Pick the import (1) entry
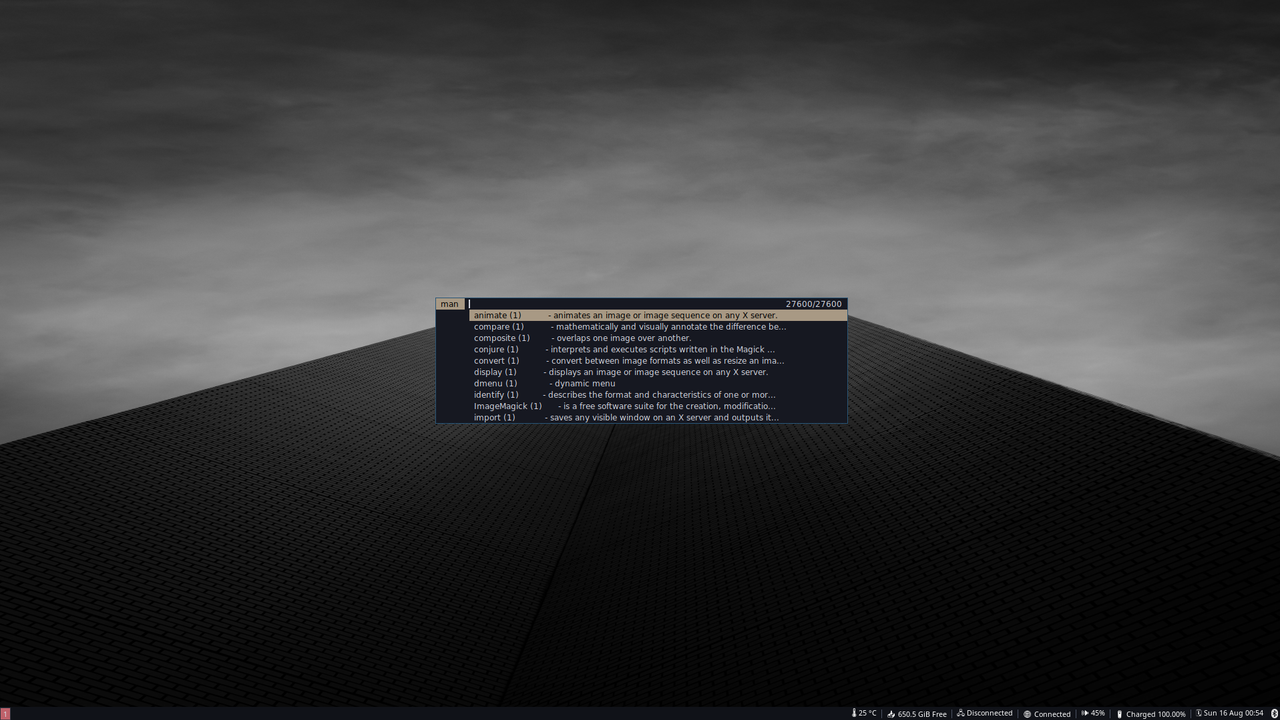1280x720 pixels. click(x=658, y=417)
